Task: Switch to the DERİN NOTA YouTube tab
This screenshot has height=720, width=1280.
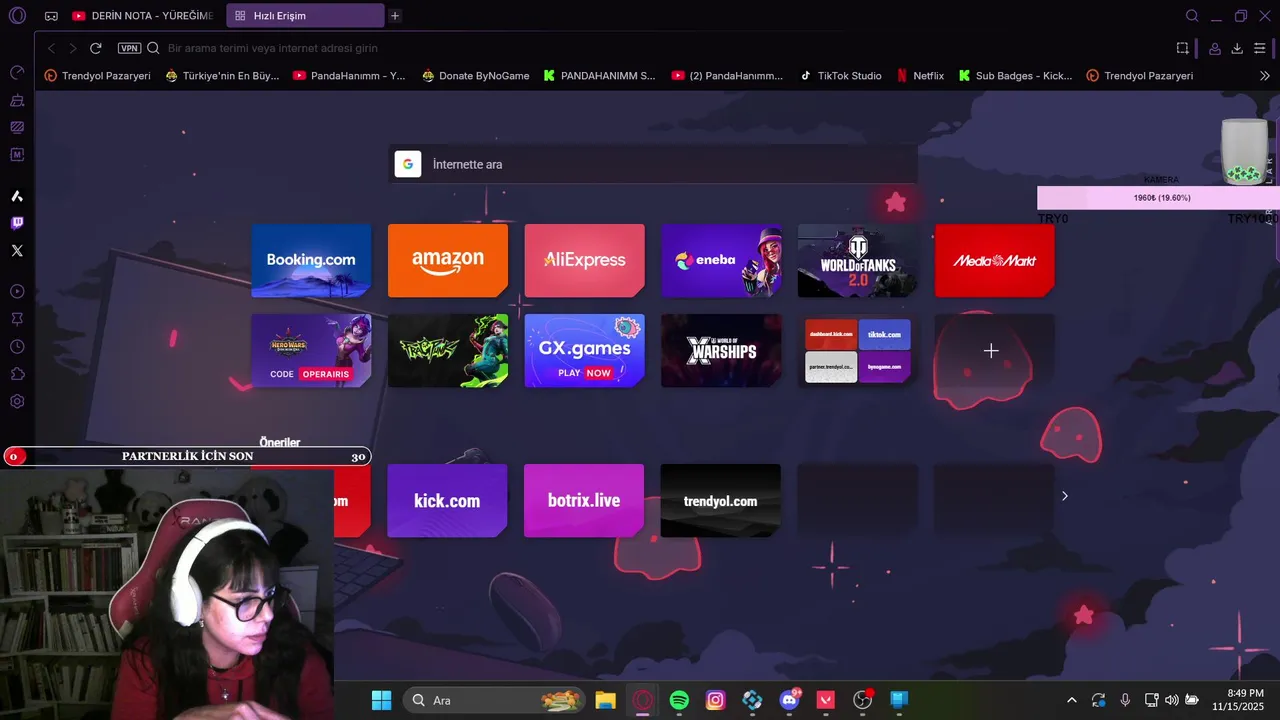Action: tap(143, 16)
